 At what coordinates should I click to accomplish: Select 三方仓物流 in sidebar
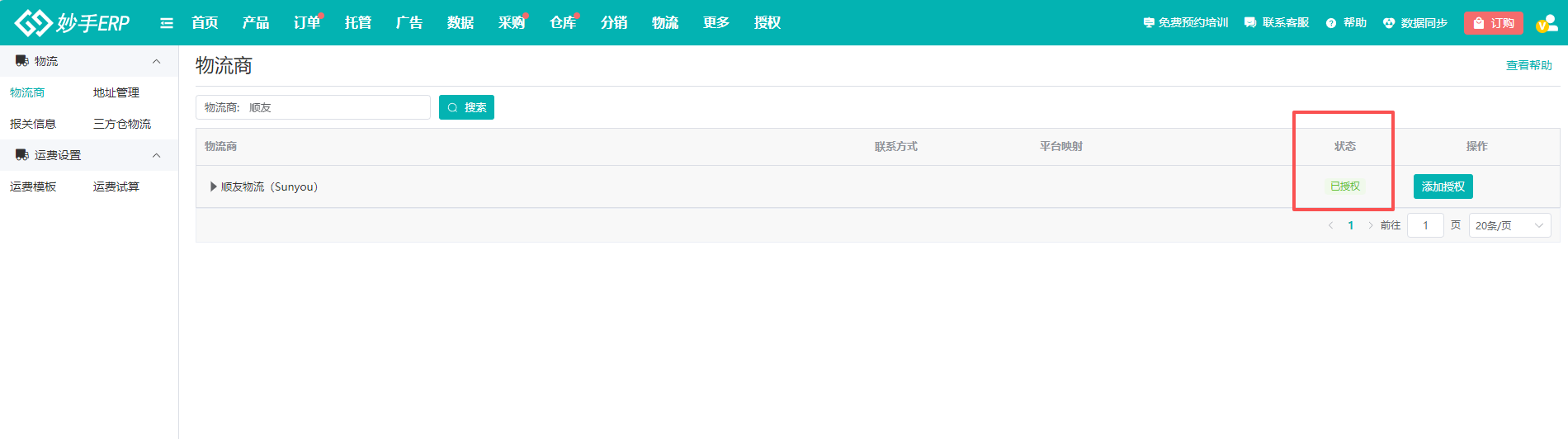pyautogui.click(x=122, y=124)
